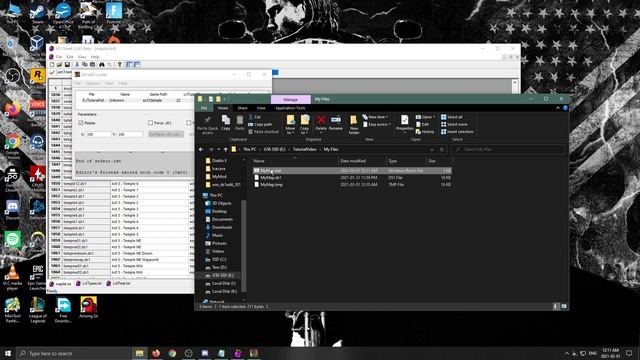Click Paste shortcut in the Clipboard group
Viewport: 640px width, 360px height.
[x=263, y=132]
